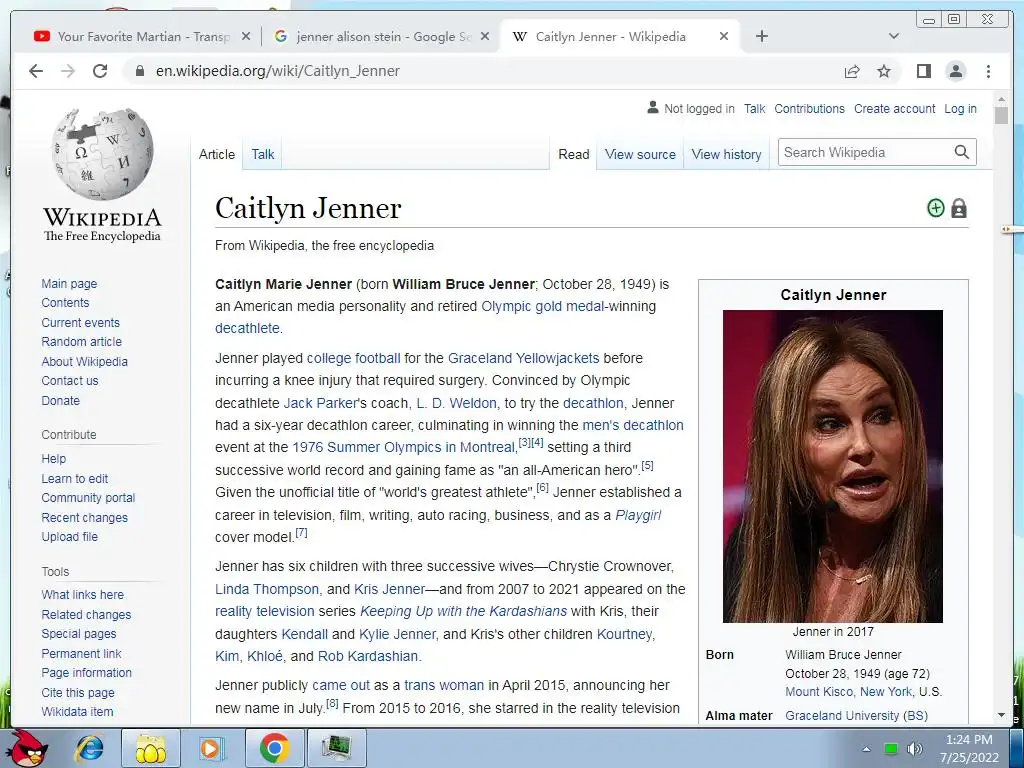
Task: Click the volume speaker tray icon
Action: 915,749
